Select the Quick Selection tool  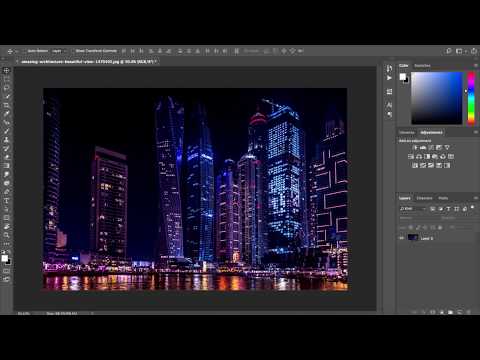[6, 97]
